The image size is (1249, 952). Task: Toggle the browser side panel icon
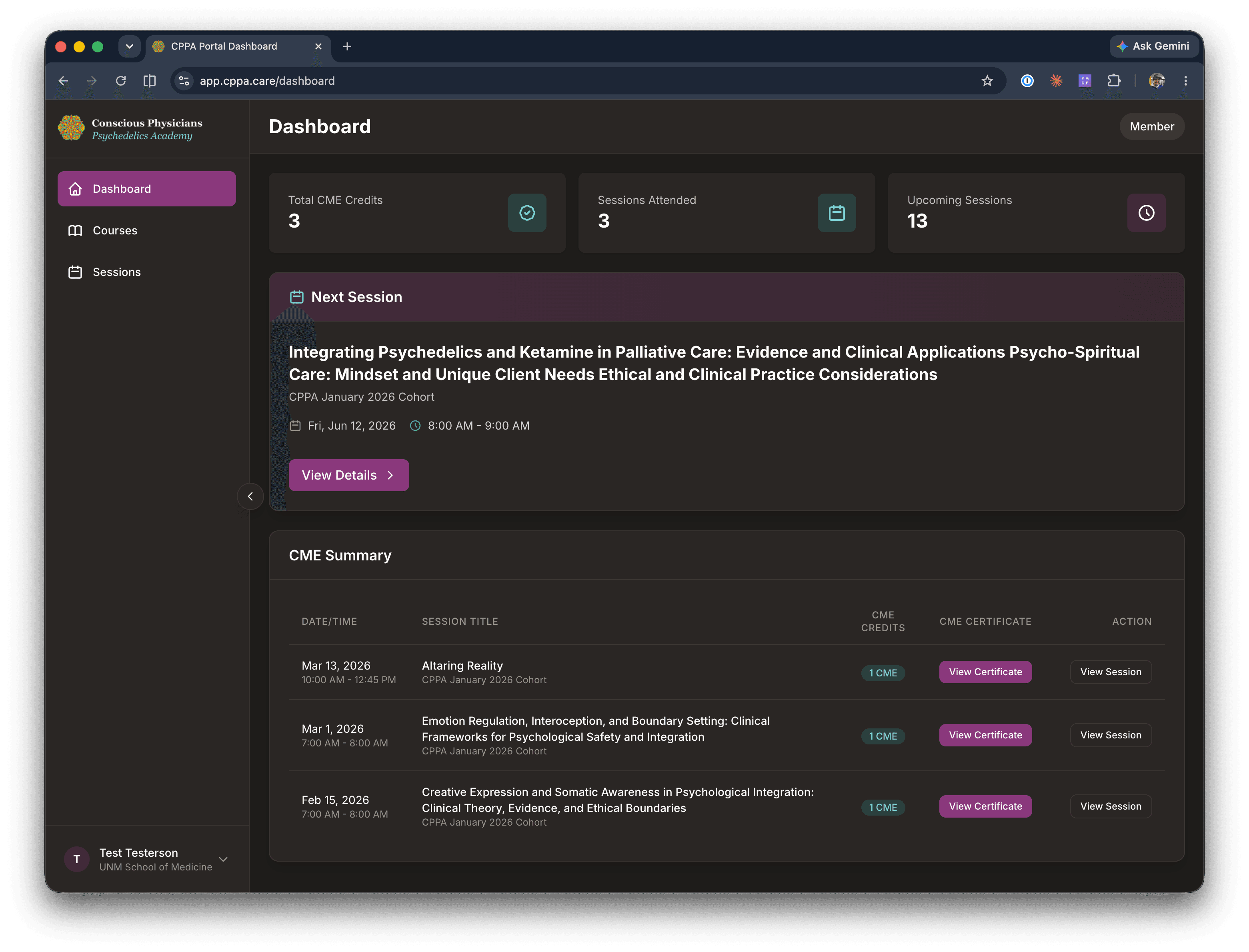[150, 81]
